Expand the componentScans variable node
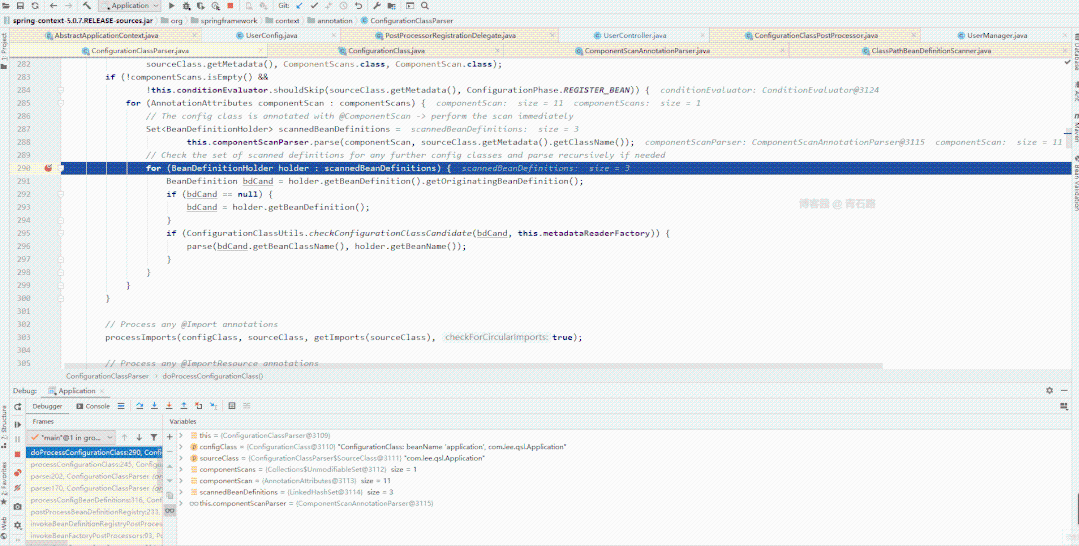The height and width of the screenshot is (546, 1079). click(x=181, y=470)
